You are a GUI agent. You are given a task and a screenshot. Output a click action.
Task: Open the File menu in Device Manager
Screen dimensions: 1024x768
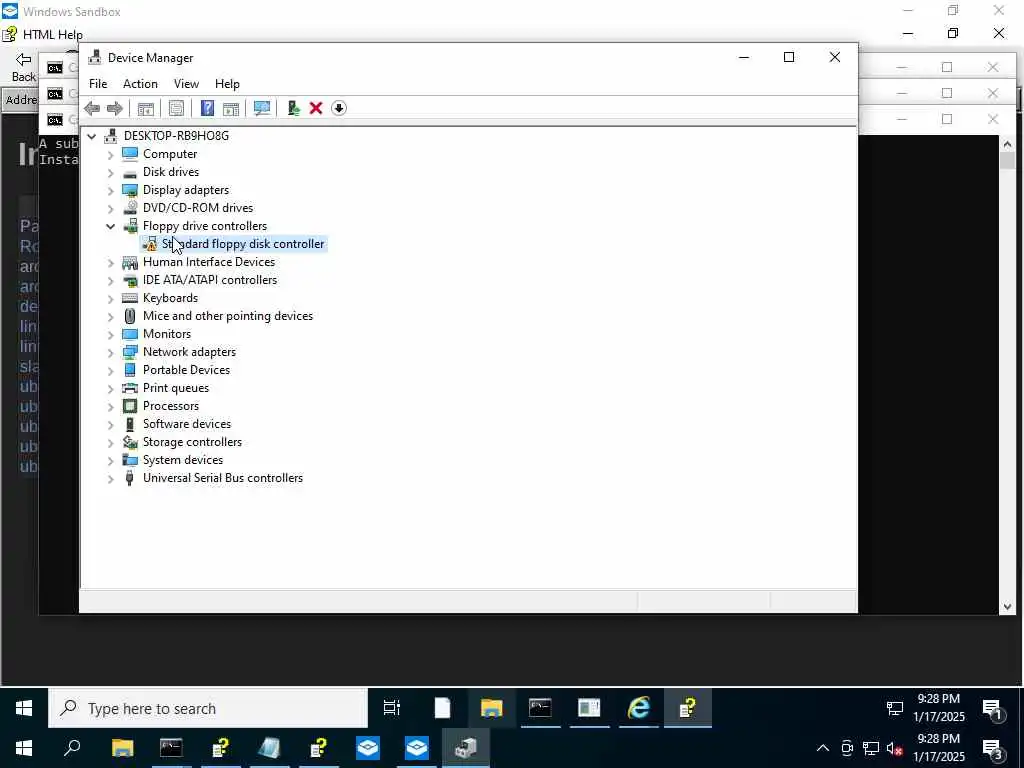(98, 84)
